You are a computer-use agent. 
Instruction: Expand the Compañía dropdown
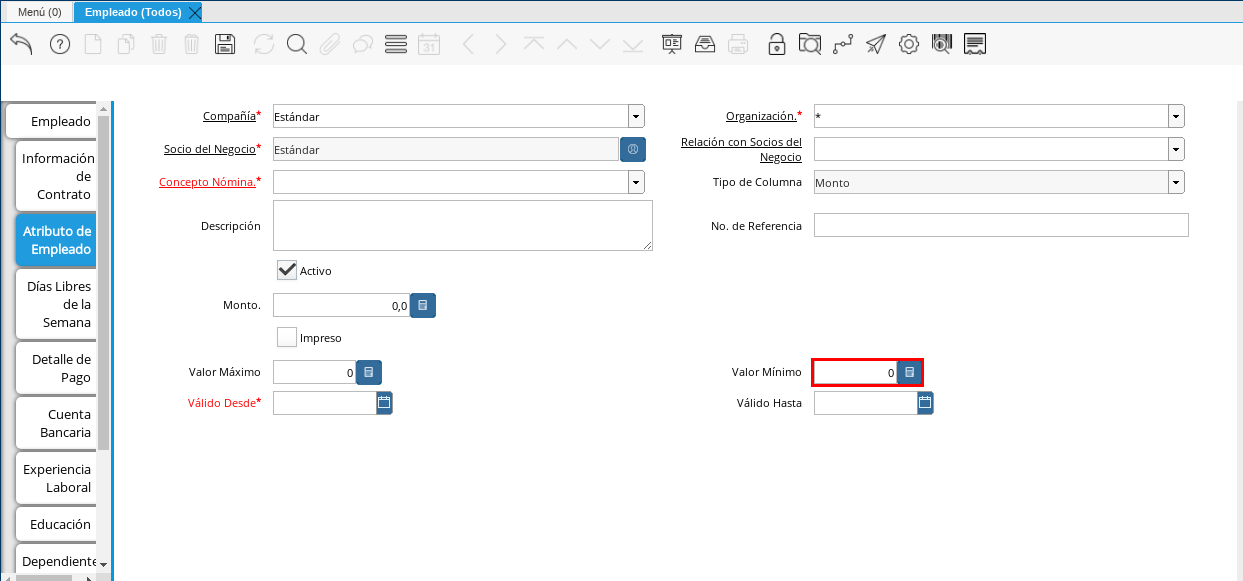tap(636, 116)
